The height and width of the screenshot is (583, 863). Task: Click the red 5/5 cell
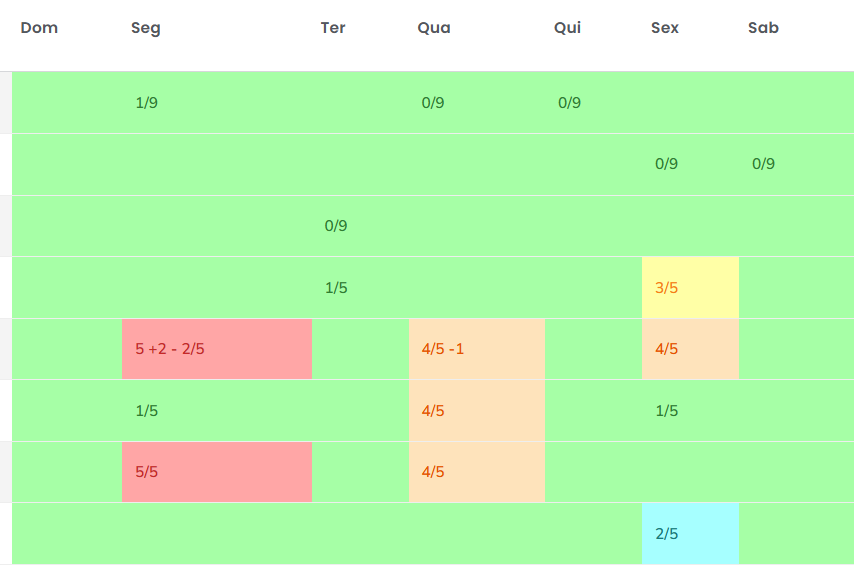(x=216, y=472)
